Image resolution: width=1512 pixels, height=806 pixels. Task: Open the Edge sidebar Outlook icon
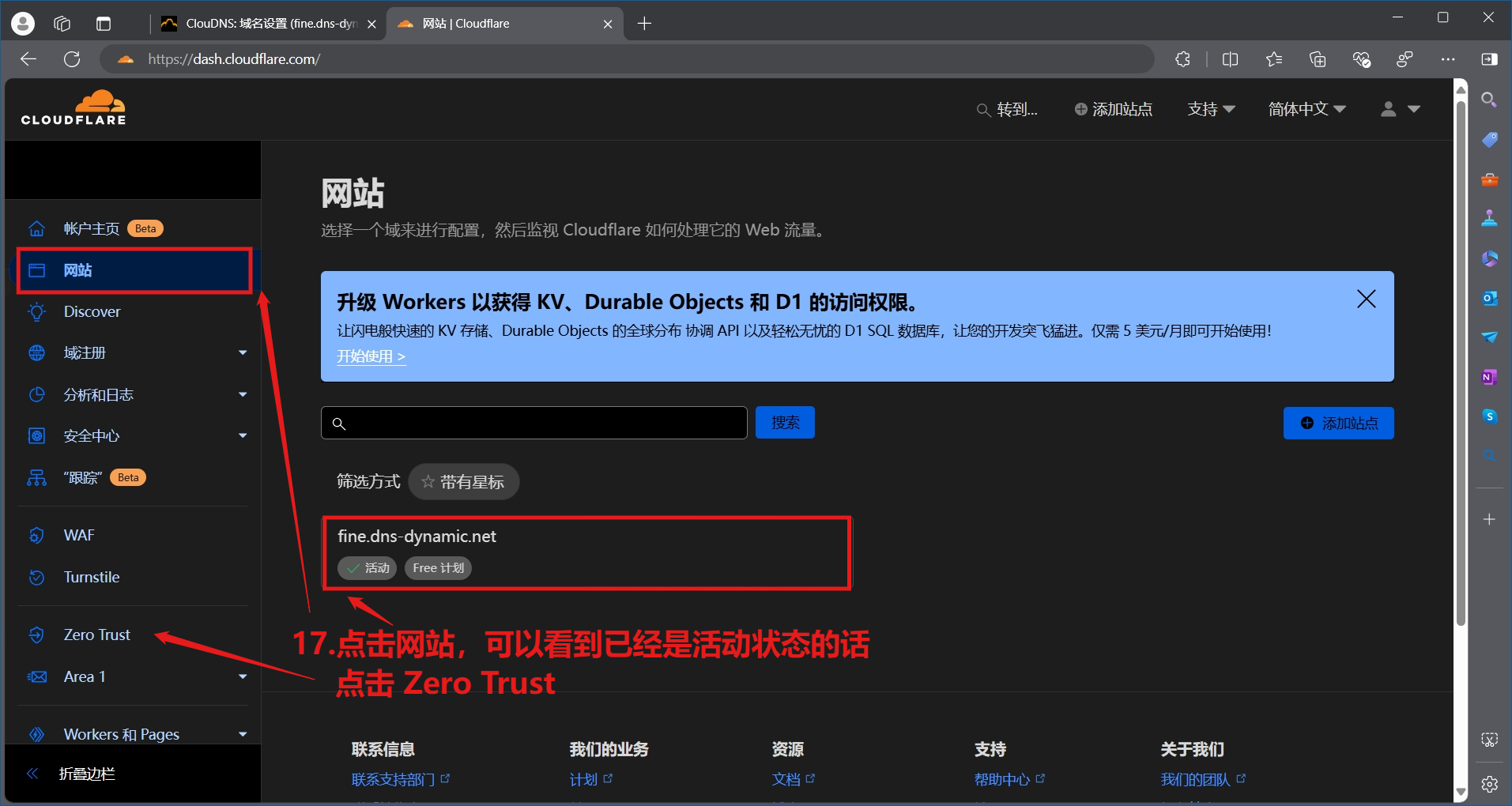coord(1489,298)
